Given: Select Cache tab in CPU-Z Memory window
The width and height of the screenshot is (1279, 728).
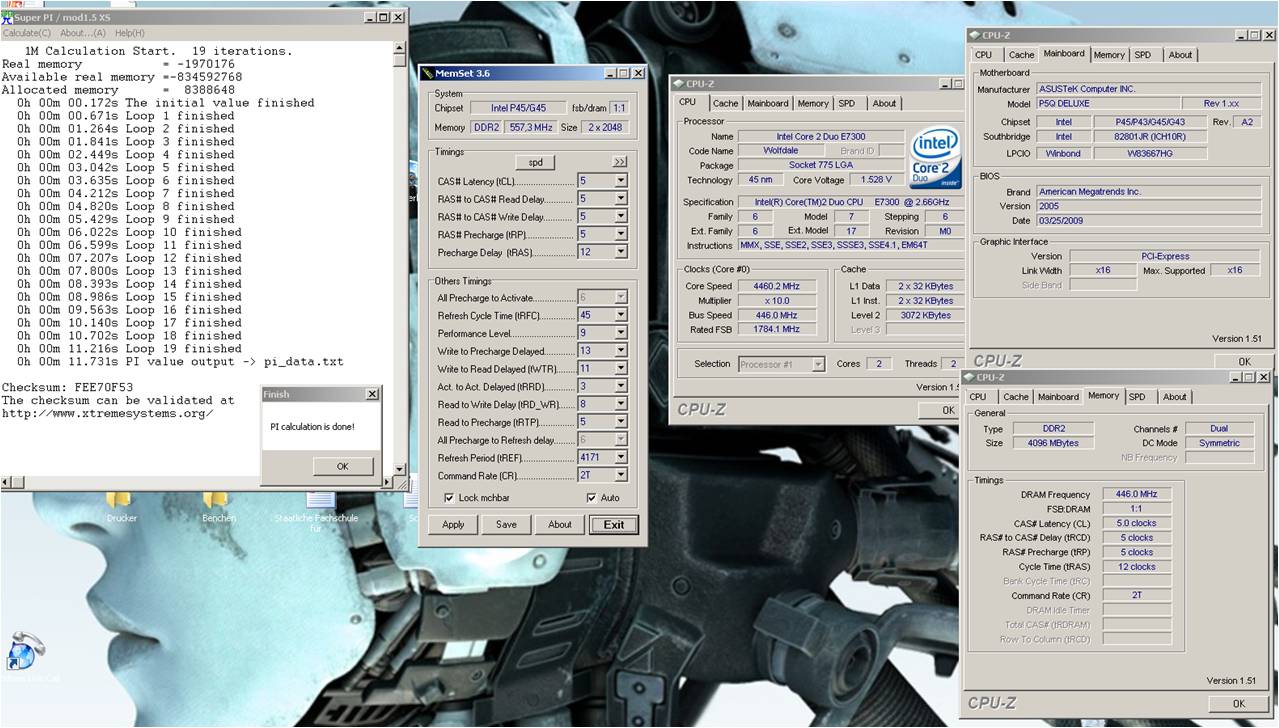Looking at the screenshot, I should pyautogui.click(x=1016, y=397).
